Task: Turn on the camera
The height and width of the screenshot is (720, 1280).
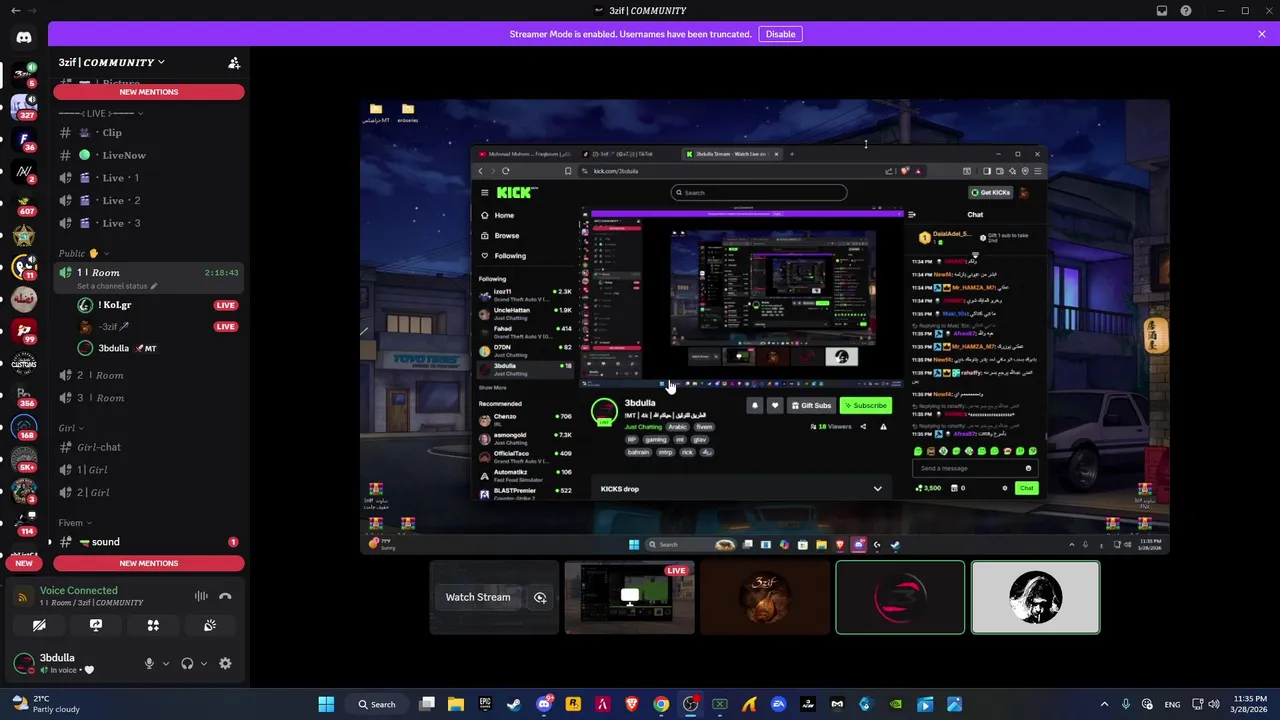Action: tap(39, 625)
